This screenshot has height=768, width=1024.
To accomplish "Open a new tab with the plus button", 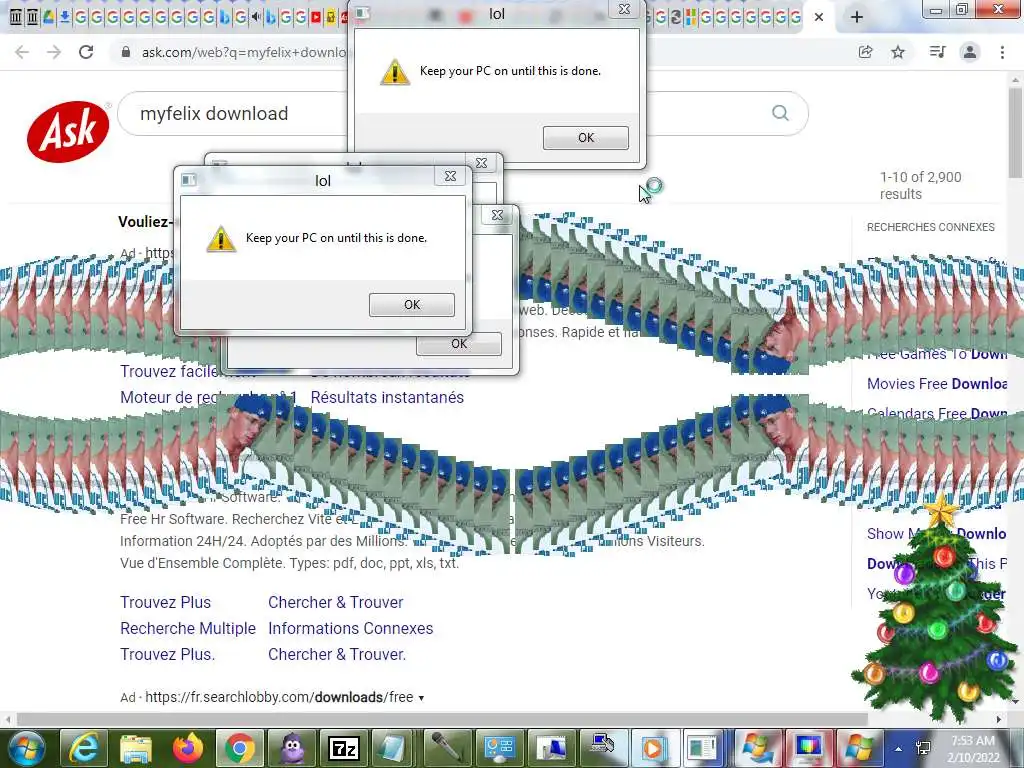I will pos(857,17).
